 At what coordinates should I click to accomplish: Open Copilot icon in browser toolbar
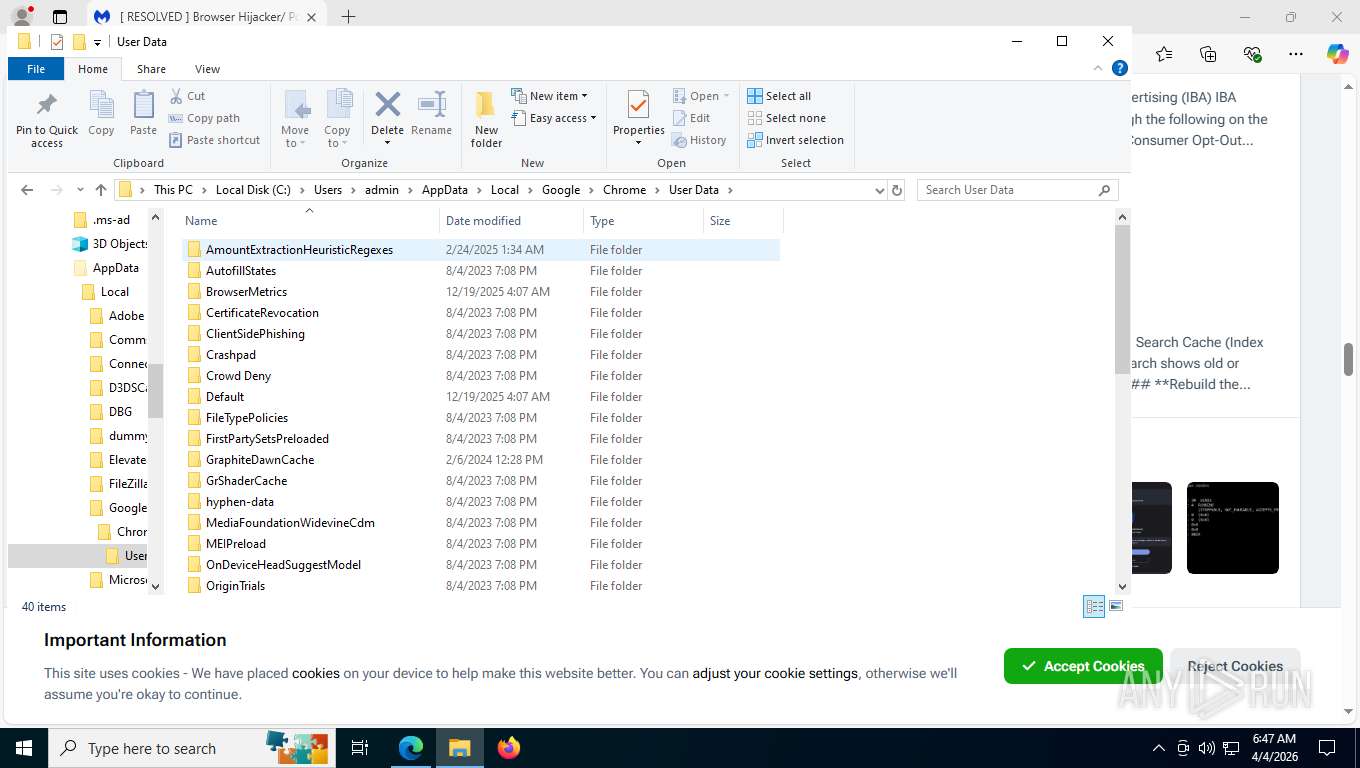point(1337,54)
